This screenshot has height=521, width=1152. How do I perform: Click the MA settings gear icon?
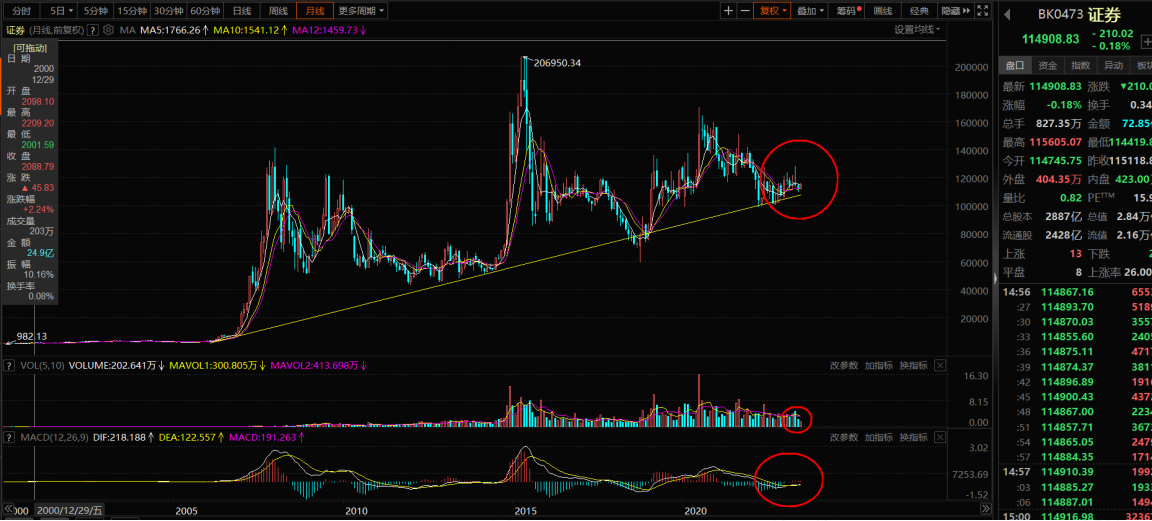[x=109, y=30]
